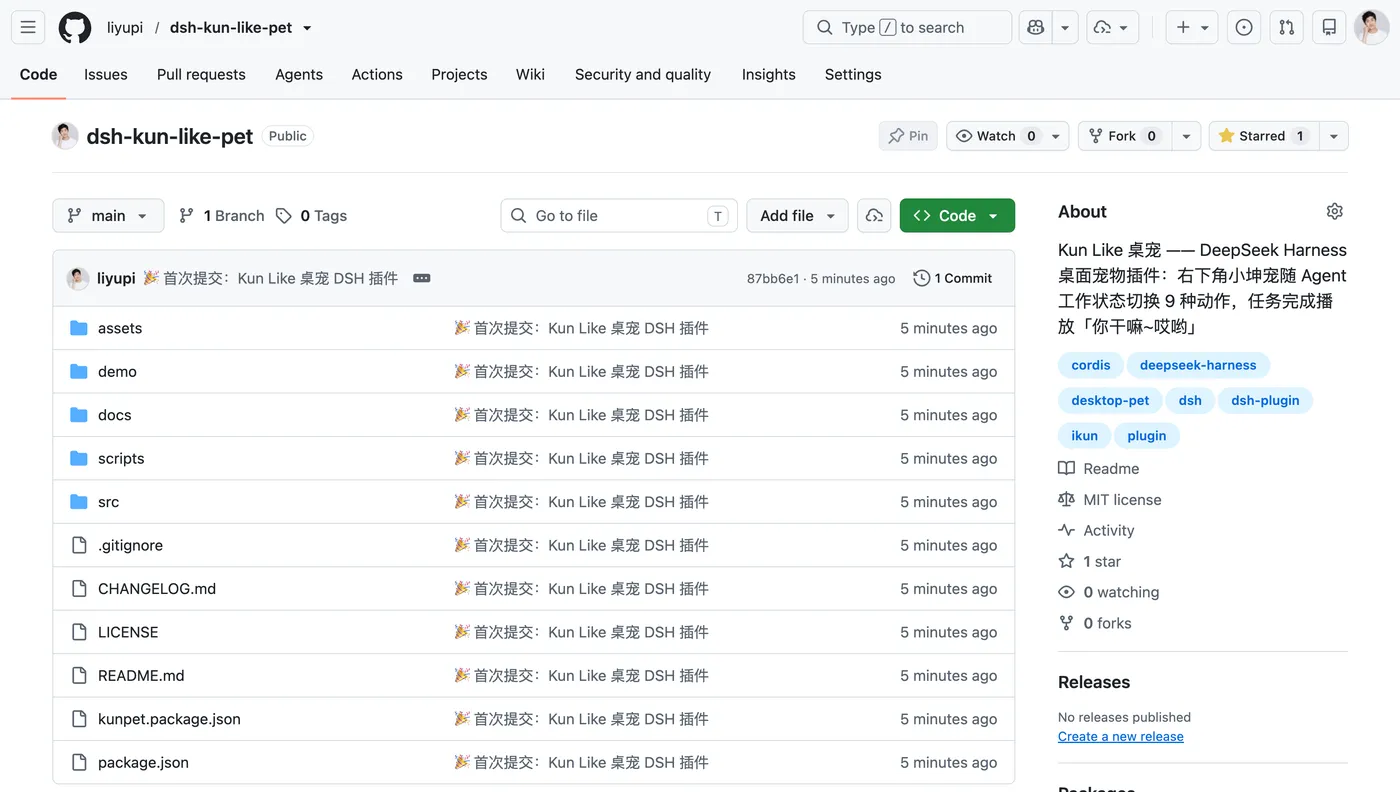
Task: Open commit hash 87bb6e1
Action: click(x=773, y=279)
